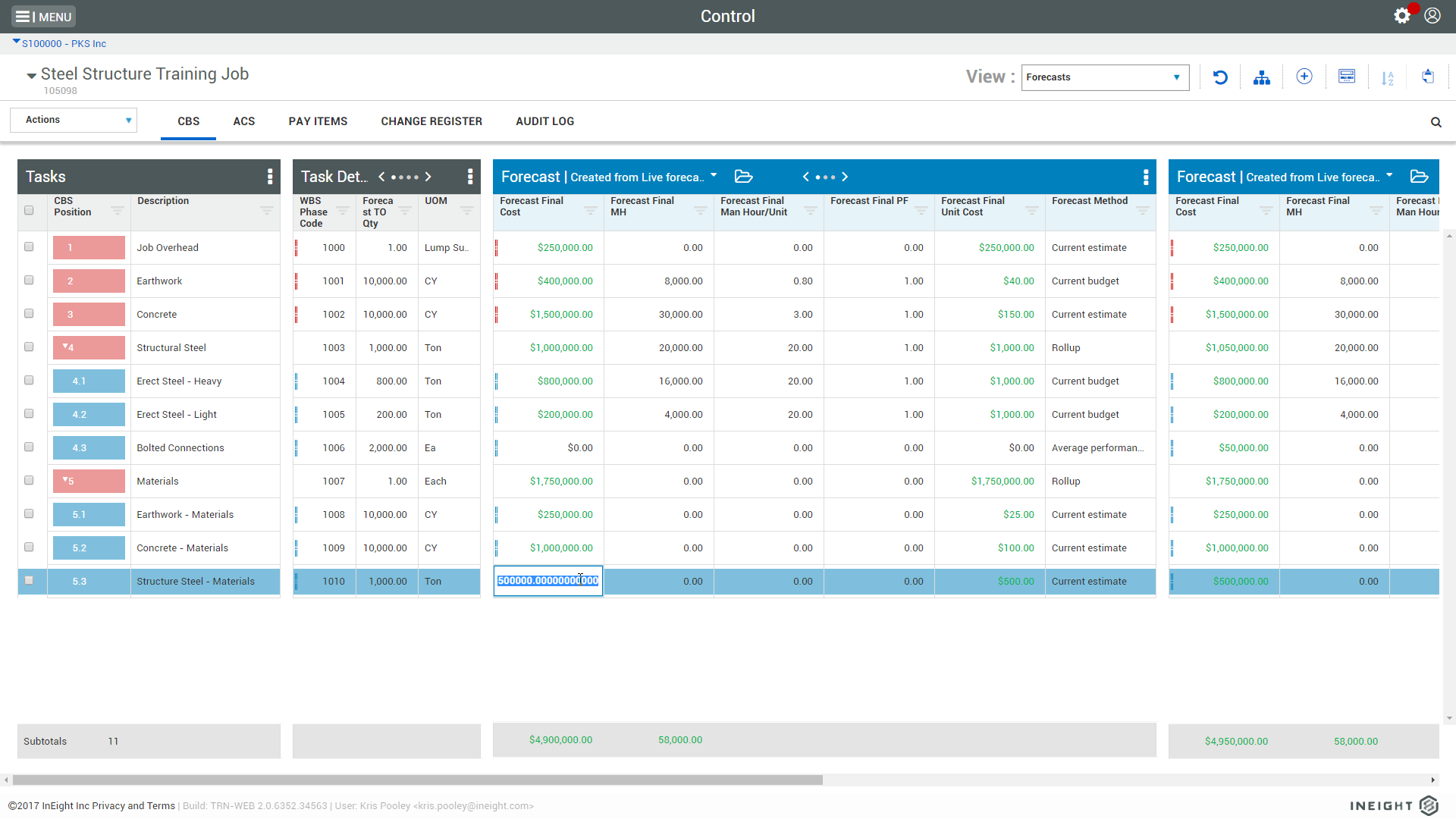Image resolution: width=1456 pixels, height=819 pixels.
Task: Click the search magnifier icon
Action: coord(1436,122)
